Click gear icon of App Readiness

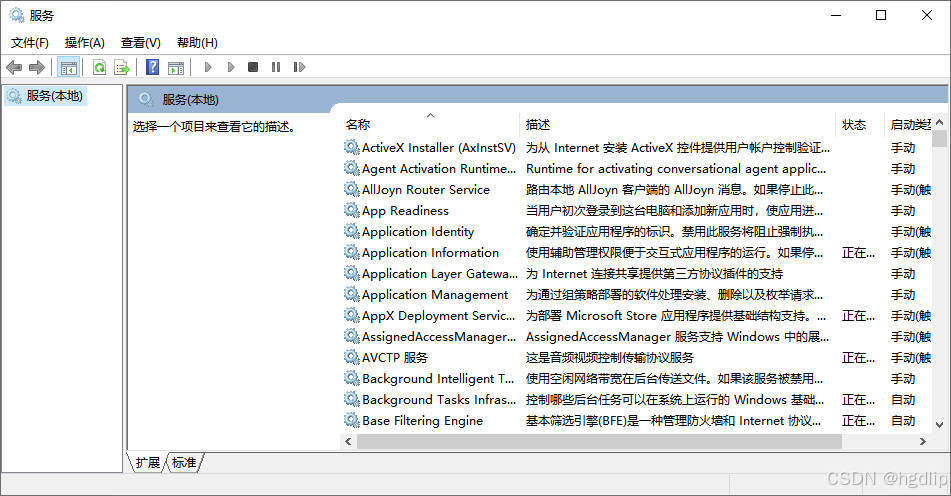tap(352, 210)
